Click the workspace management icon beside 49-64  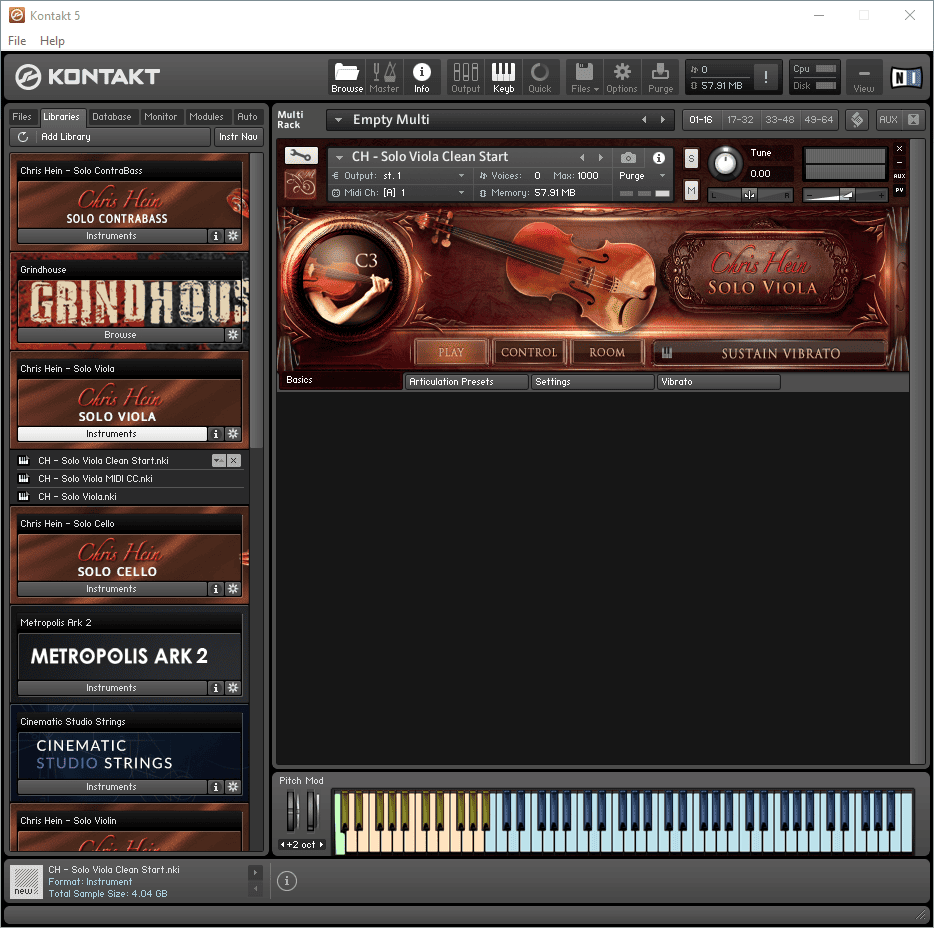(857, 120)
